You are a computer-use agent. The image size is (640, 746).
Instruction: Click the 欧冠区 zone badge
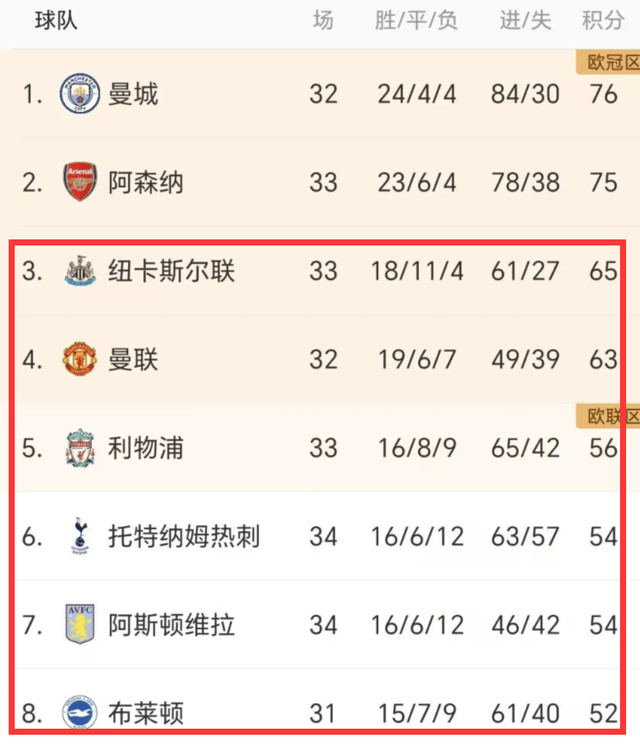[x=608, y=62]
